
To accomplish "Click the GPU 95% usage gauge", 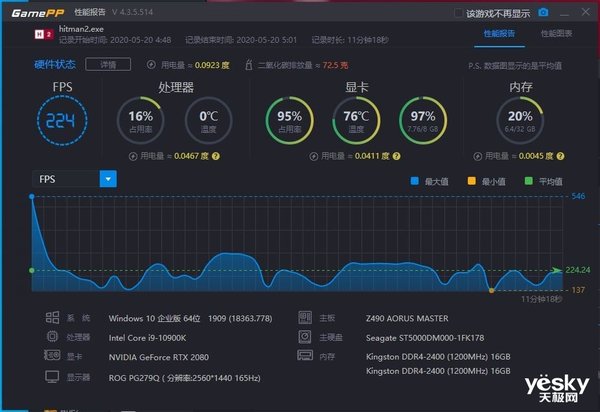I will (290, 121).
